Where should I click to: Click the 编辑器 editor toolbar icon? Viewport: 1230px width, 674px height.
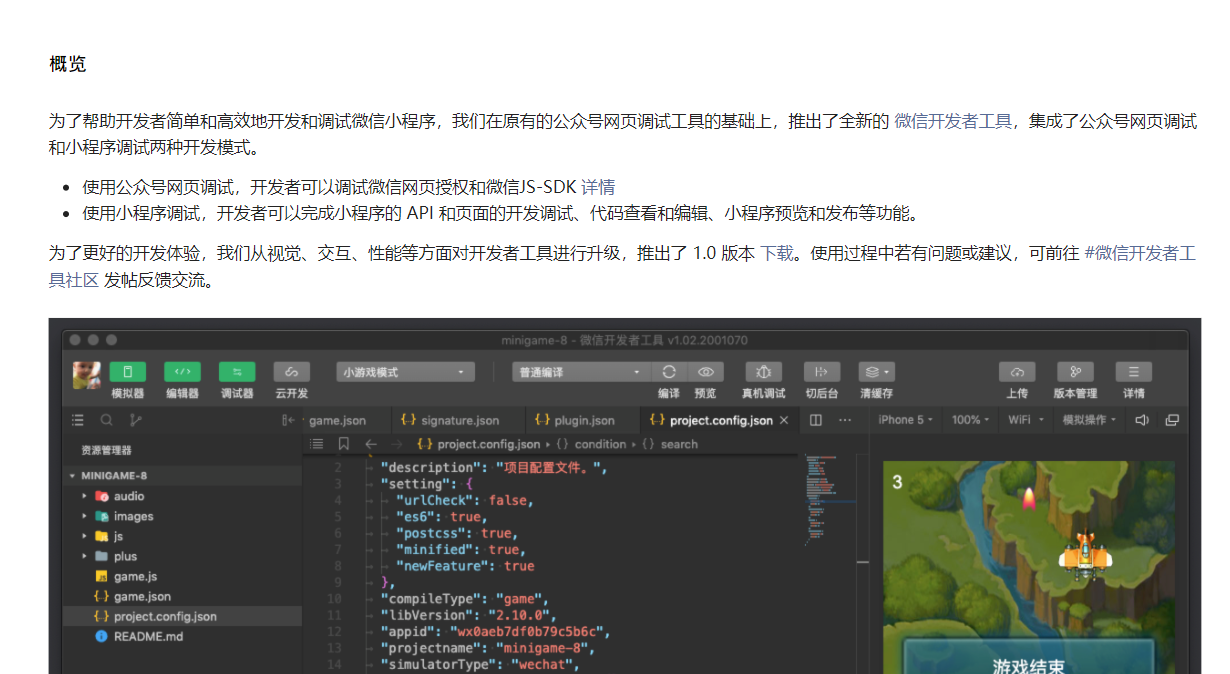point(182,371)
